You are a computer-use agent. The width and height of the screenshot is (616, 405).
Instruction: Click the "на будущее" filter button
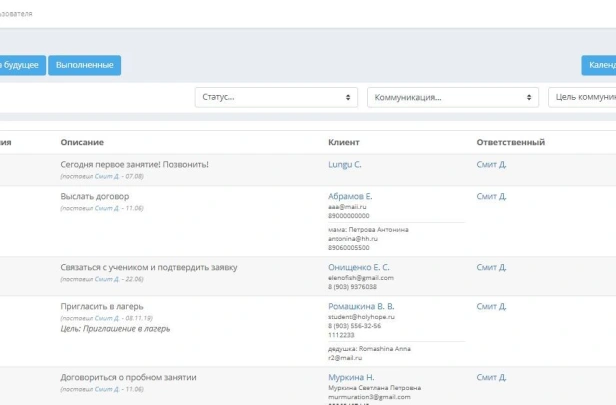(x=21, y=65)
